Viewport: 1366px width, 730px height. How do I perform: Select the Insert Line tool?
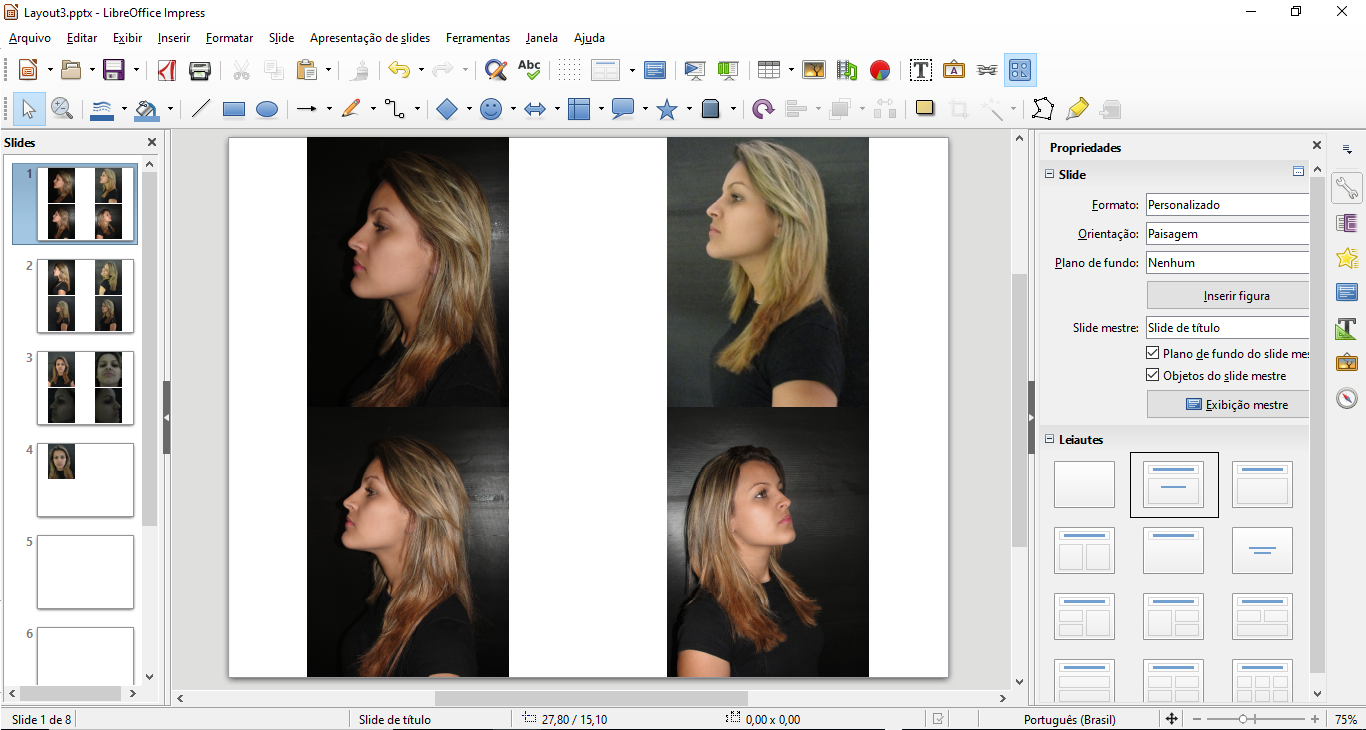(201, 109)
